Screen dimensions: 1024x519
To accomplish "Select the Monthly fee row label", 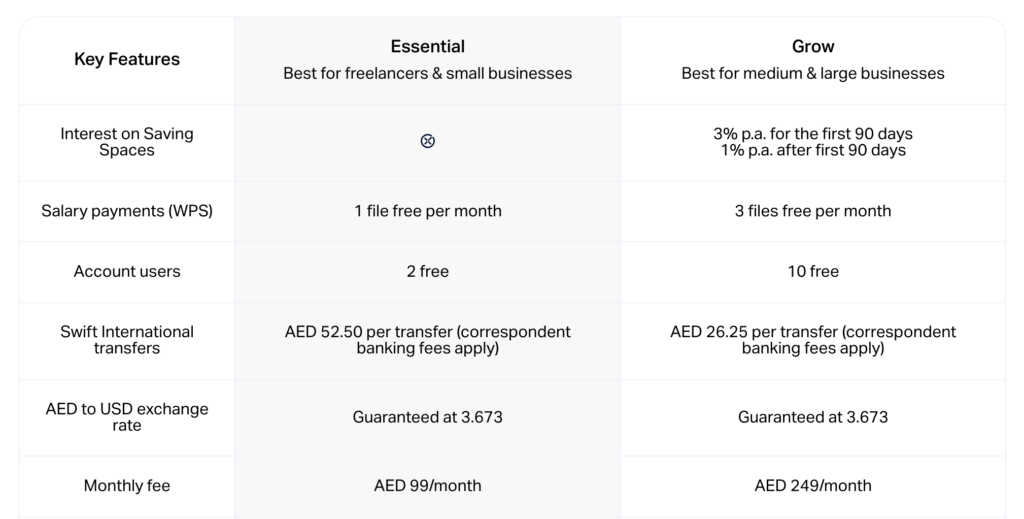I will pos(127,486).
